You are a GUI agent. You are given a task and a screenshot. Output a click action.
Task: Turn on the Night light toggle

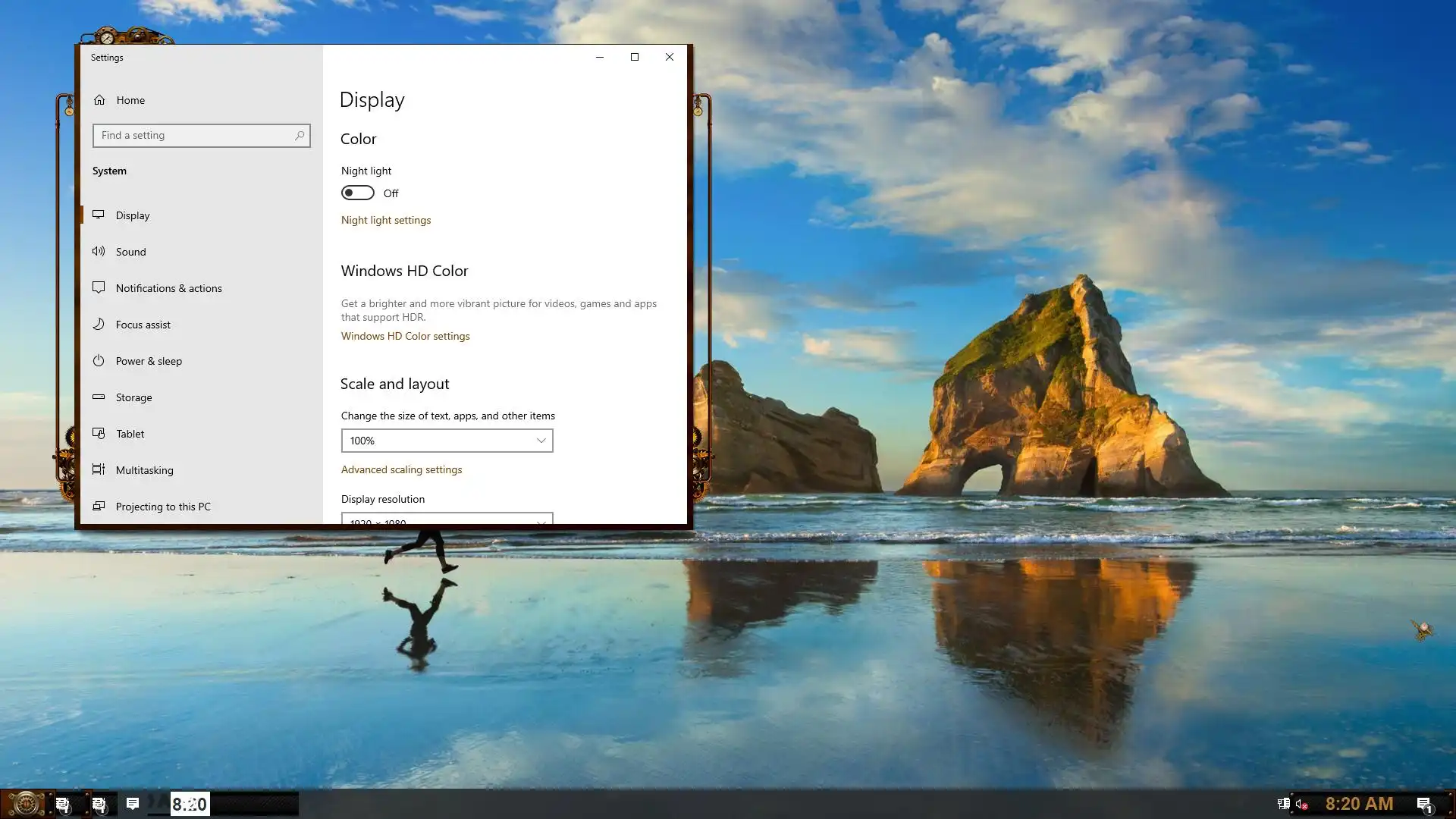coord(357,193)
